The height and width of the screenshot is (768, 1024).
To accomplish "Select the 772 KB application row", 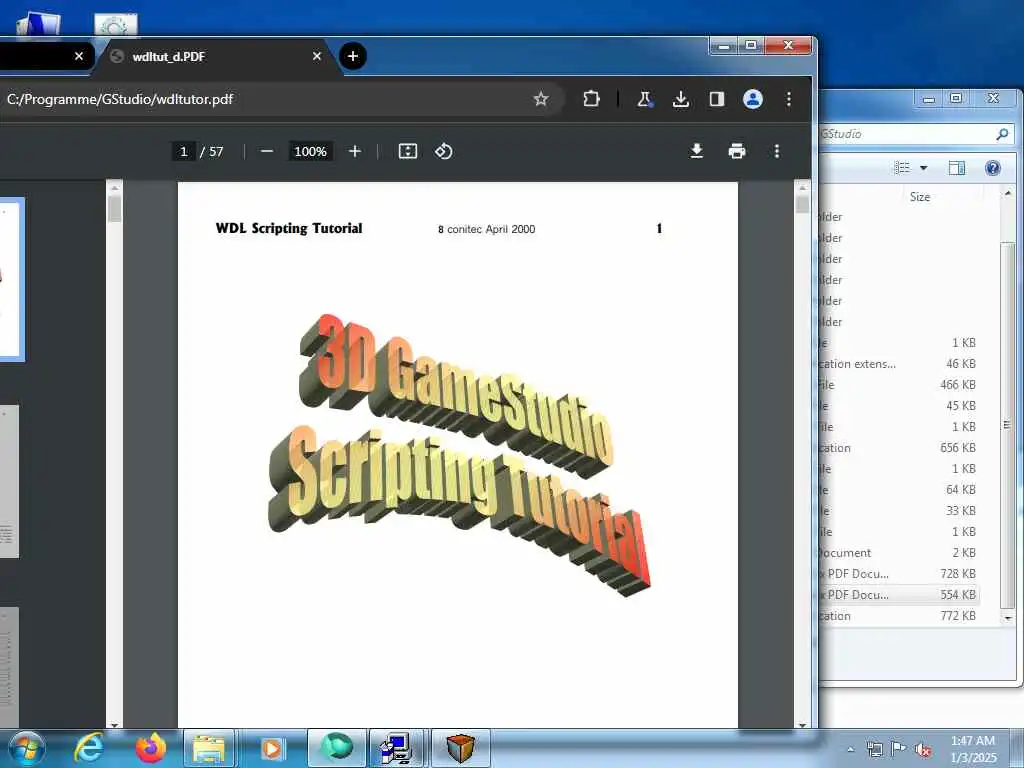I will click(899, 616).
